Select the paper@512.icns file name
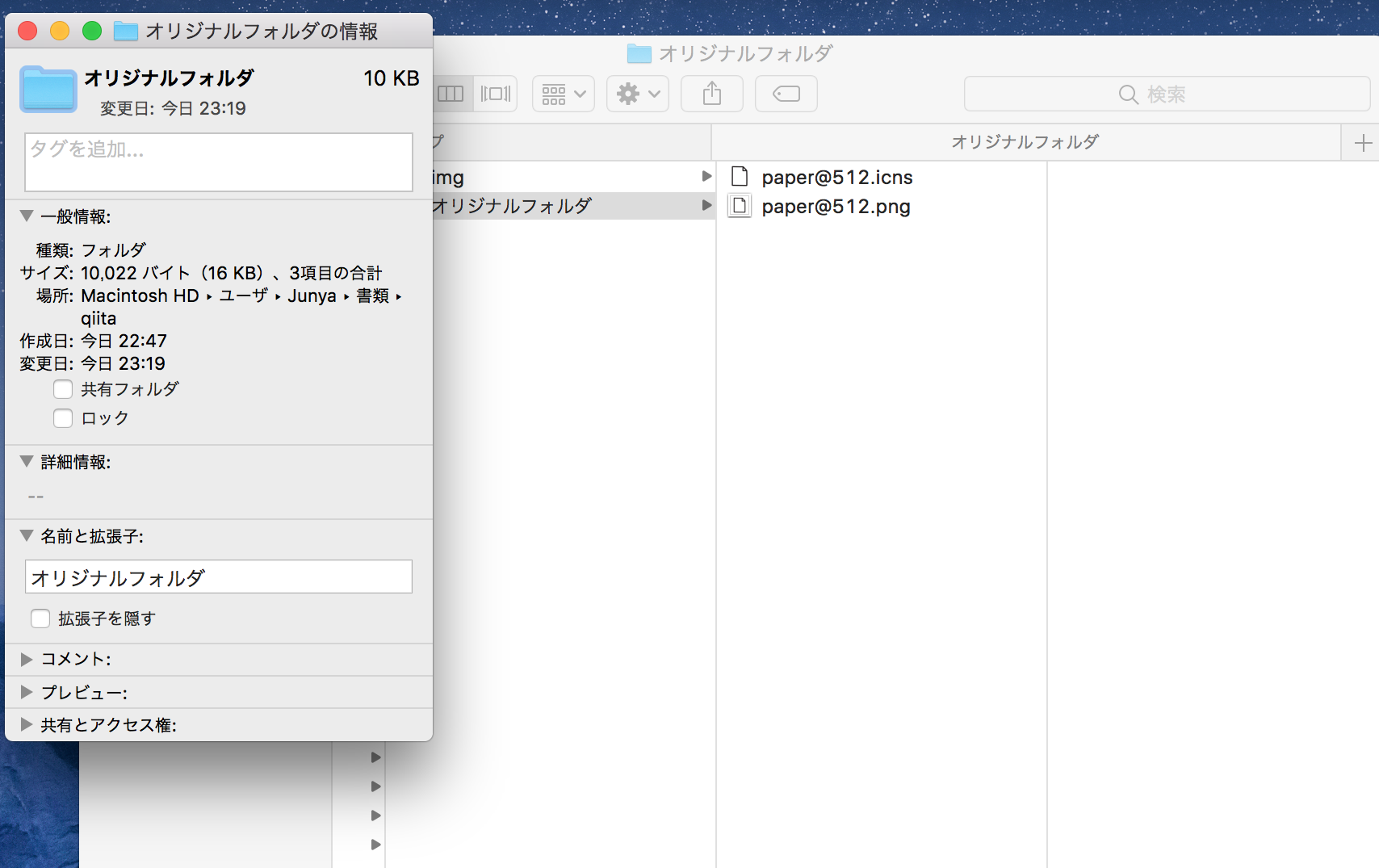The height and width of the screenshot is (868, 1379). click(837, 178)
